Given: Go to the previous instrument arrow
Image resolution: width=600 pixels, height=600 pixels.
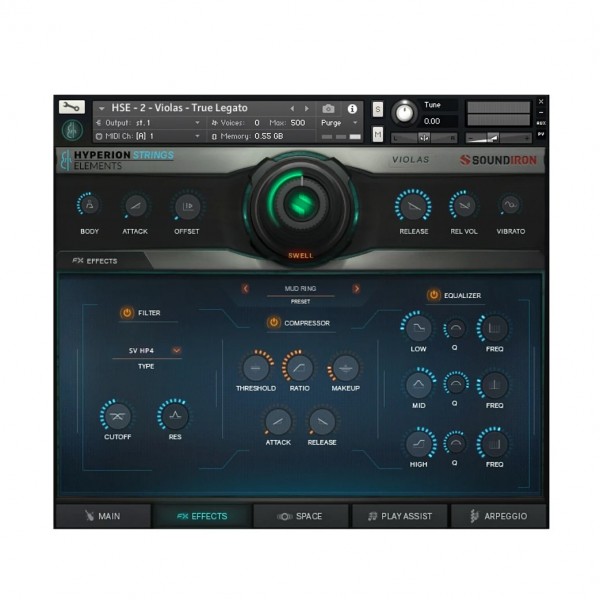Looking at the screenshot, I should 292,109.
